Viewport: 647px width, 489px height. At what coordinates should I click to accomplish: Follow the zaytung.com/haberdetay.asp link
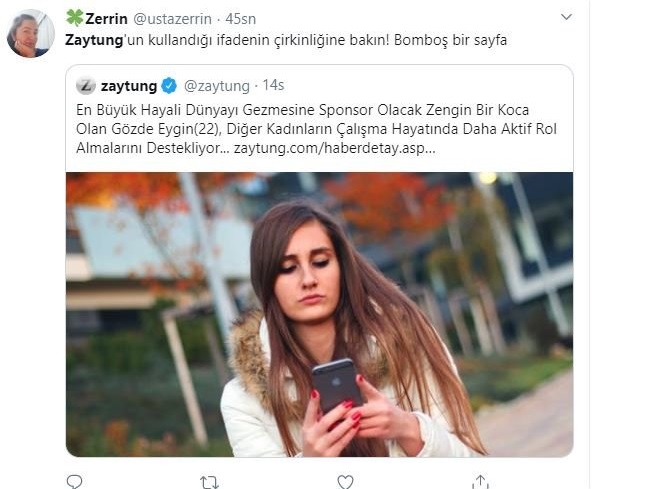(x=334, y=148)
